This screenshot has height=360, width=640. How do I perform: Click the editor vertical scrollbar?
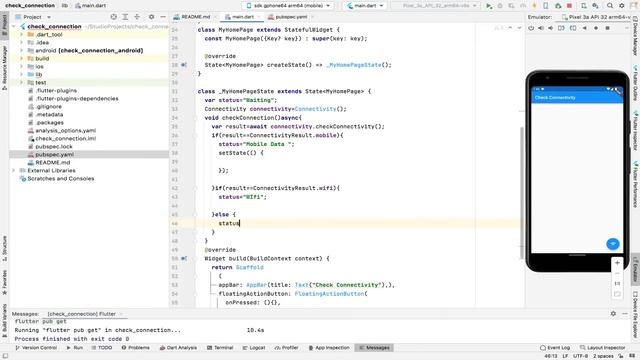pos(522,192)
